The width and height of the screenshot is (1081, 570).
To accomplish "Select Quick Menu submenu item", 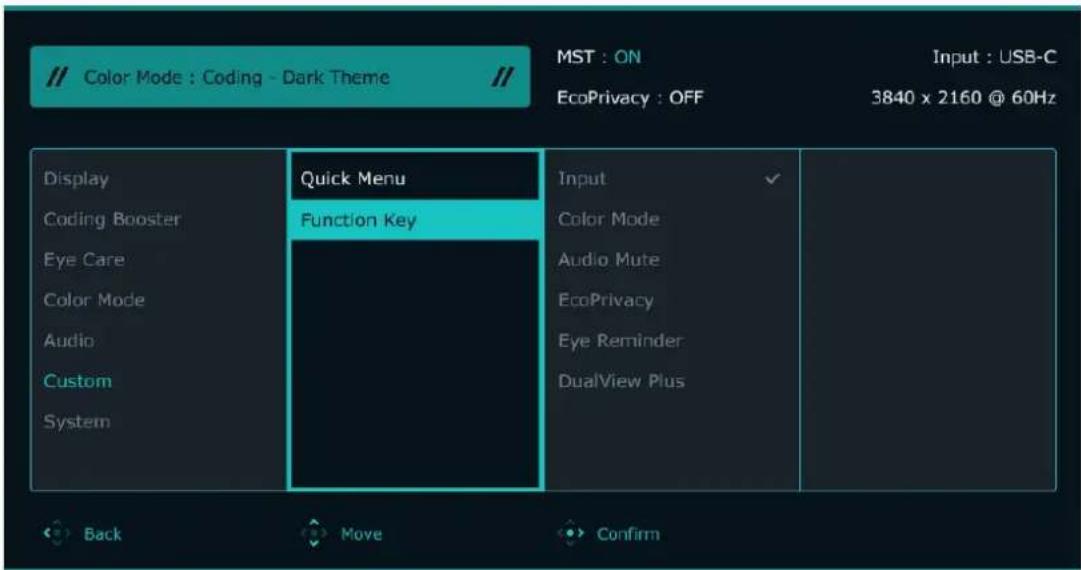I will click(414, 179).
